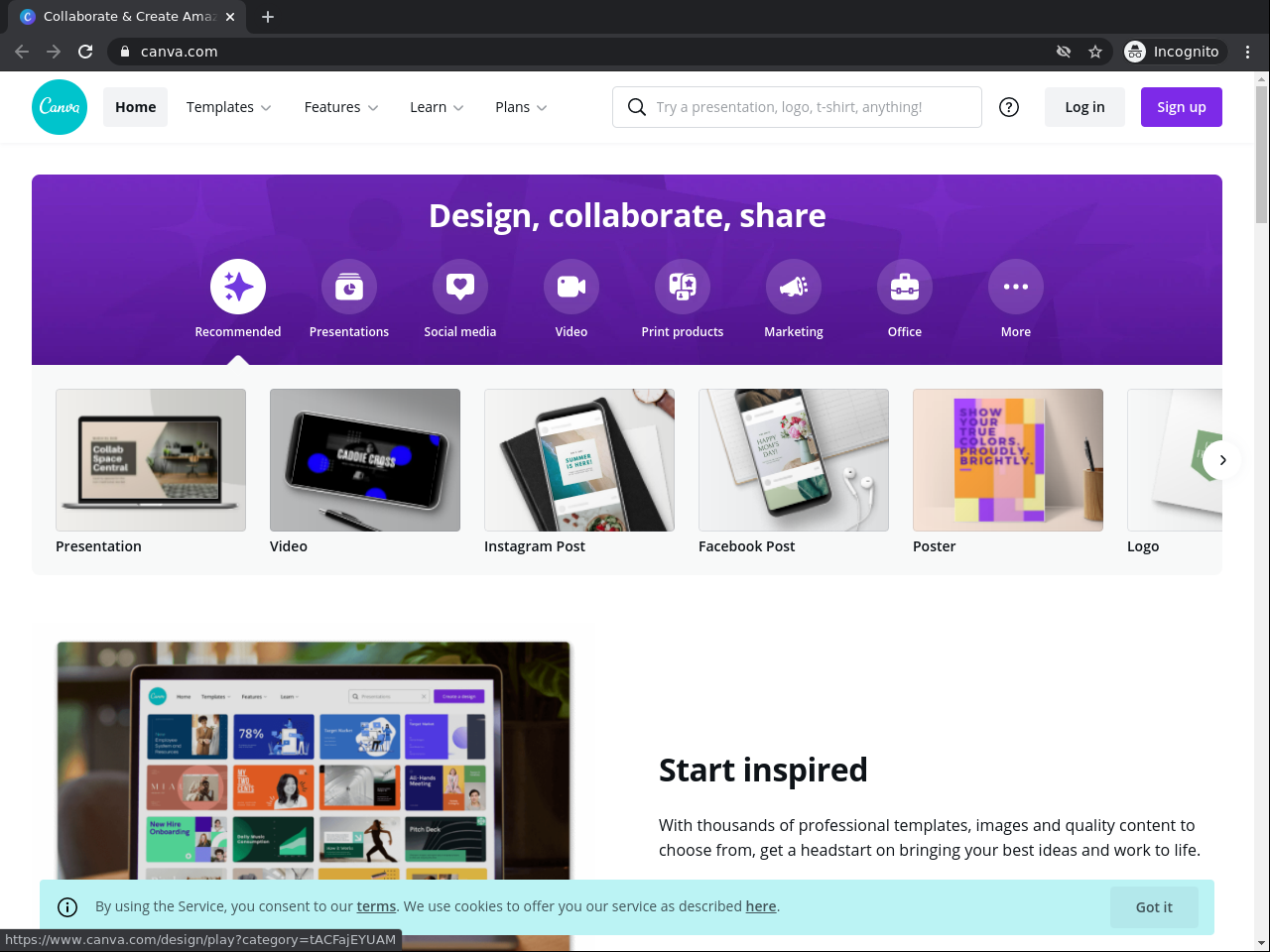Open the Instagram Post thumbnail
The width and height of the screenshot is (1270, 952).
click(x=579, y=460)
